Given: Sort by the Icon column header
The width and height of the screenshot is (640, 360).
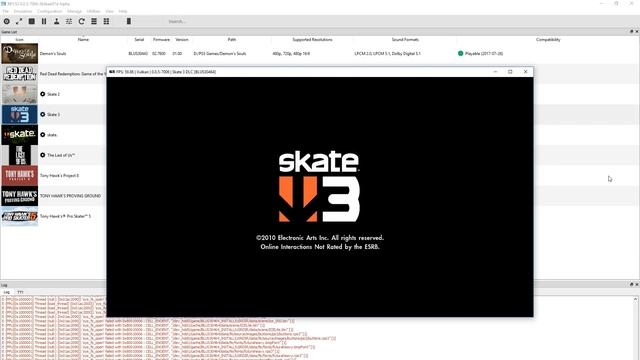Looking at the screenshot, I should (20, 40).
